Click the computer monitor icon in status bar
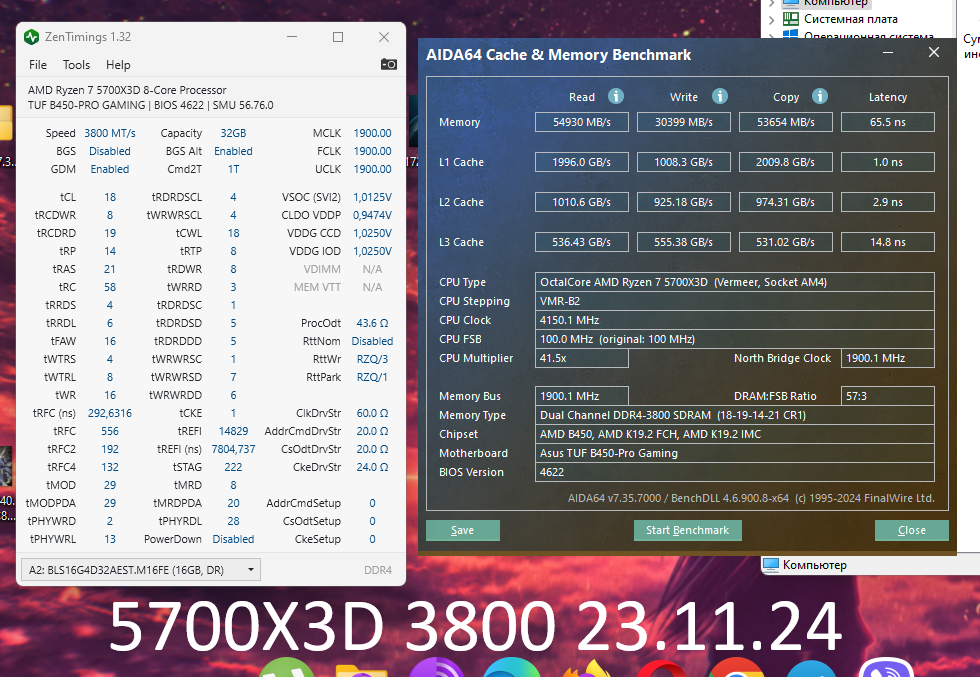980x677 pixels. (x=771, y=564)
